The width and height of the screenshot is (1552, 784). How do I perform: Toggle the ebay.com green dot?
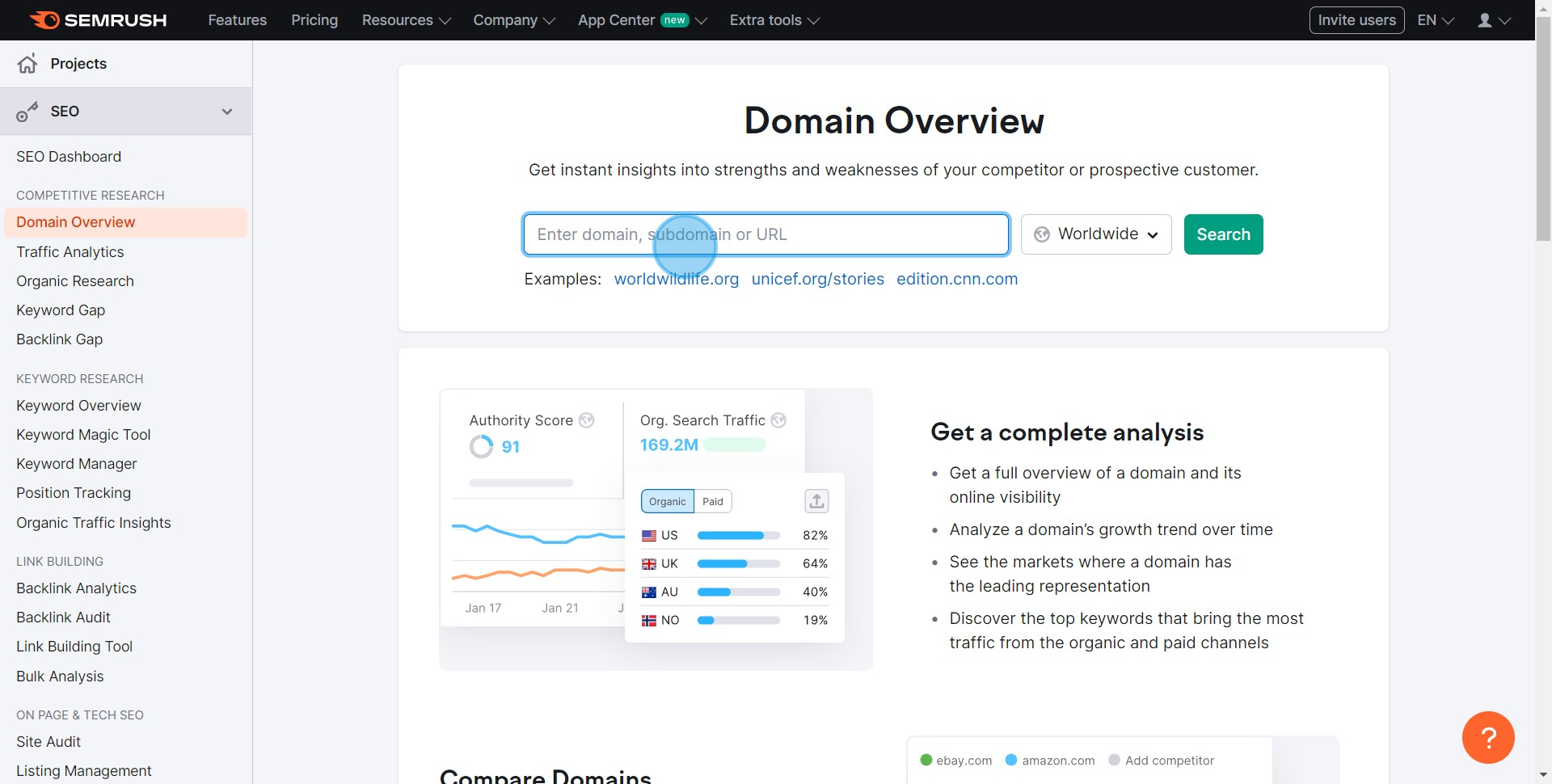click(926, 760)
